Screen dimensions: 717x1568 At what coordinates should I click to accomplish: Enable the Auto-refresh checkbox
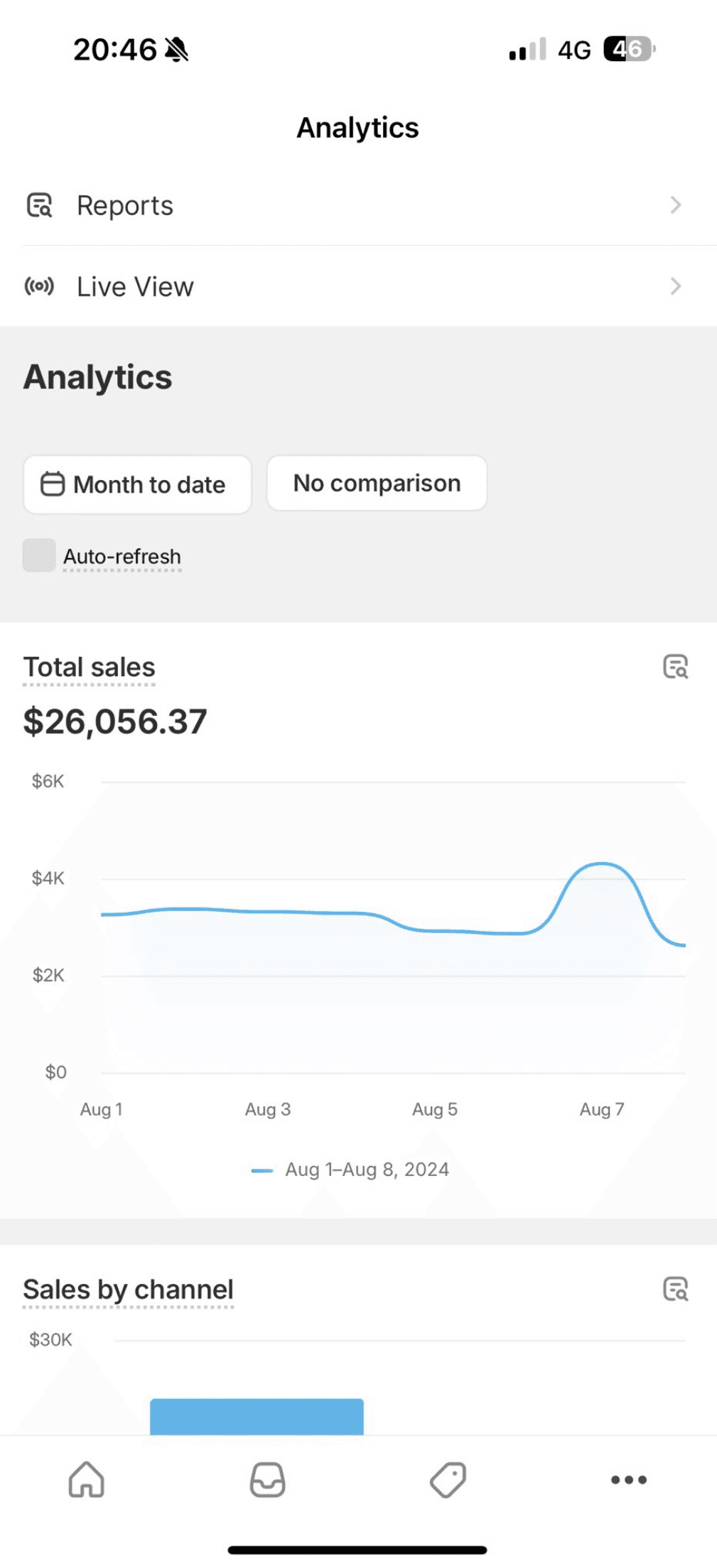click(39, 555)
